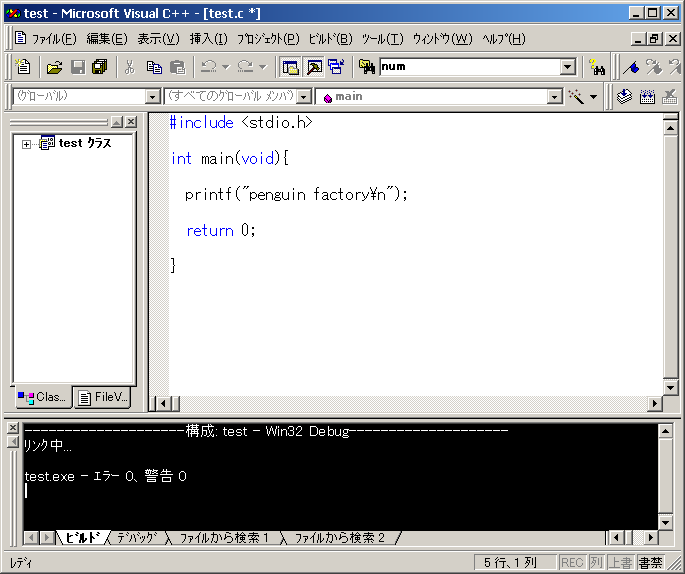This screenshot has height=574, width=685.
Task: Open the global members filter dropdown
Action: tap(304, 97)
